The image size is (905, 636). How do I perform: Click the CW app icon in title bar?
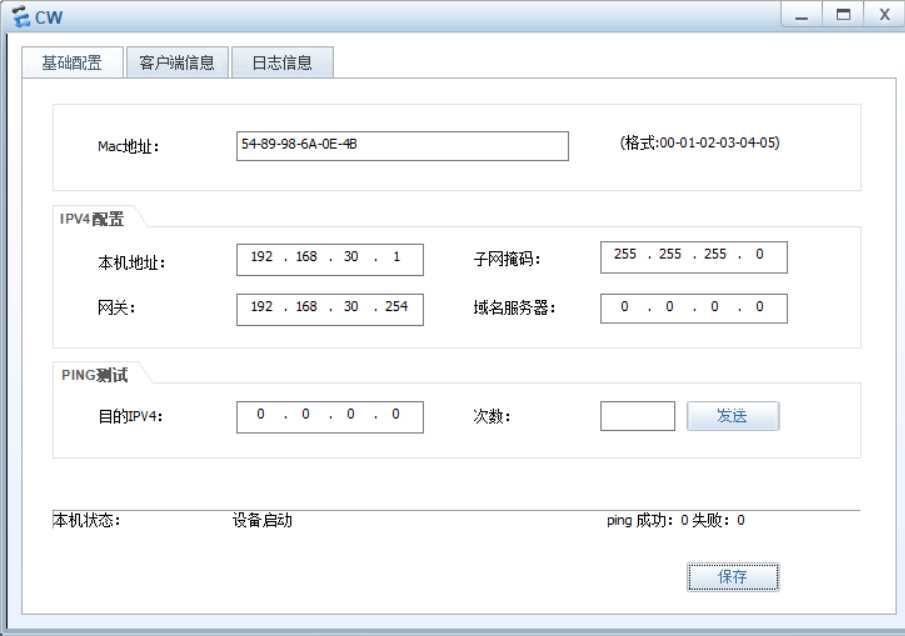(21, 17)
